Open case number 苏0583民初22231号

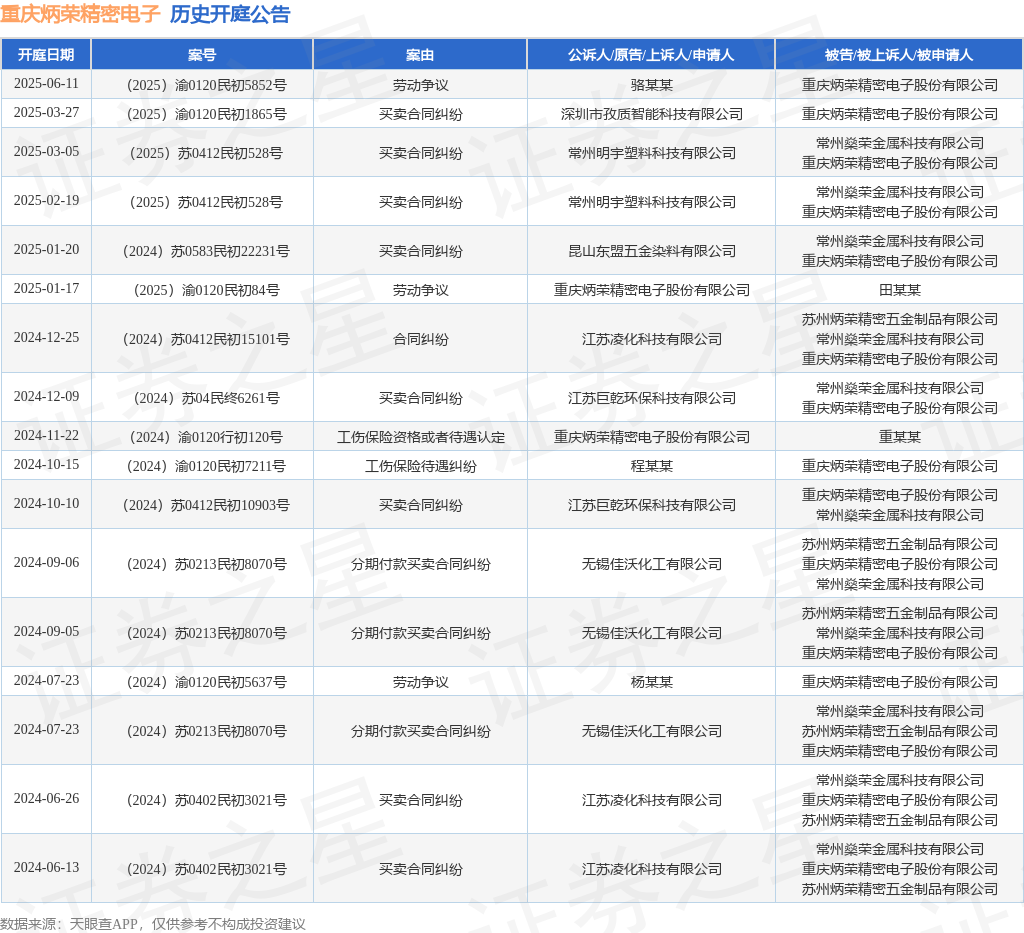pyautogui.click(x=202, y=251)
